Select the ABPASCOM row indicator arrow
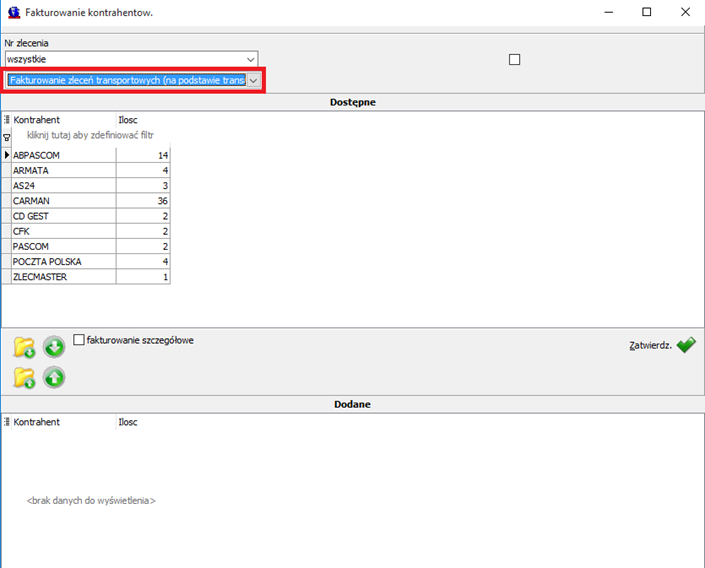Image resolution: width=705 pixels, height=568 pixels. (x=7, y=155)
